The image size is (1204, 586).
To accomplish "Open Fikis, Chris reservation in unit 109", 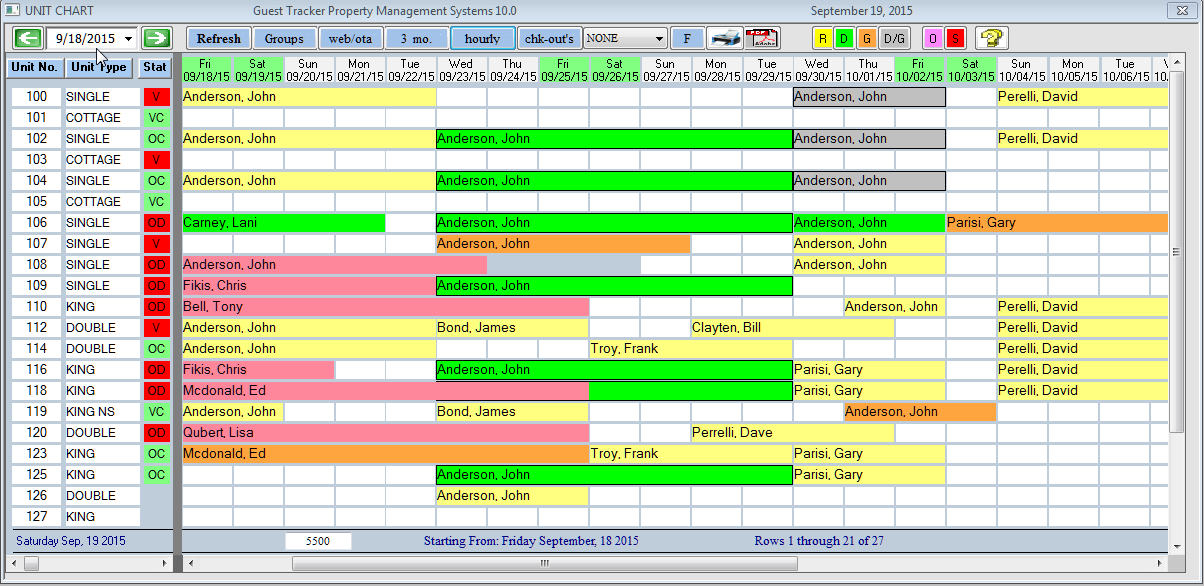I will point(309,286).
